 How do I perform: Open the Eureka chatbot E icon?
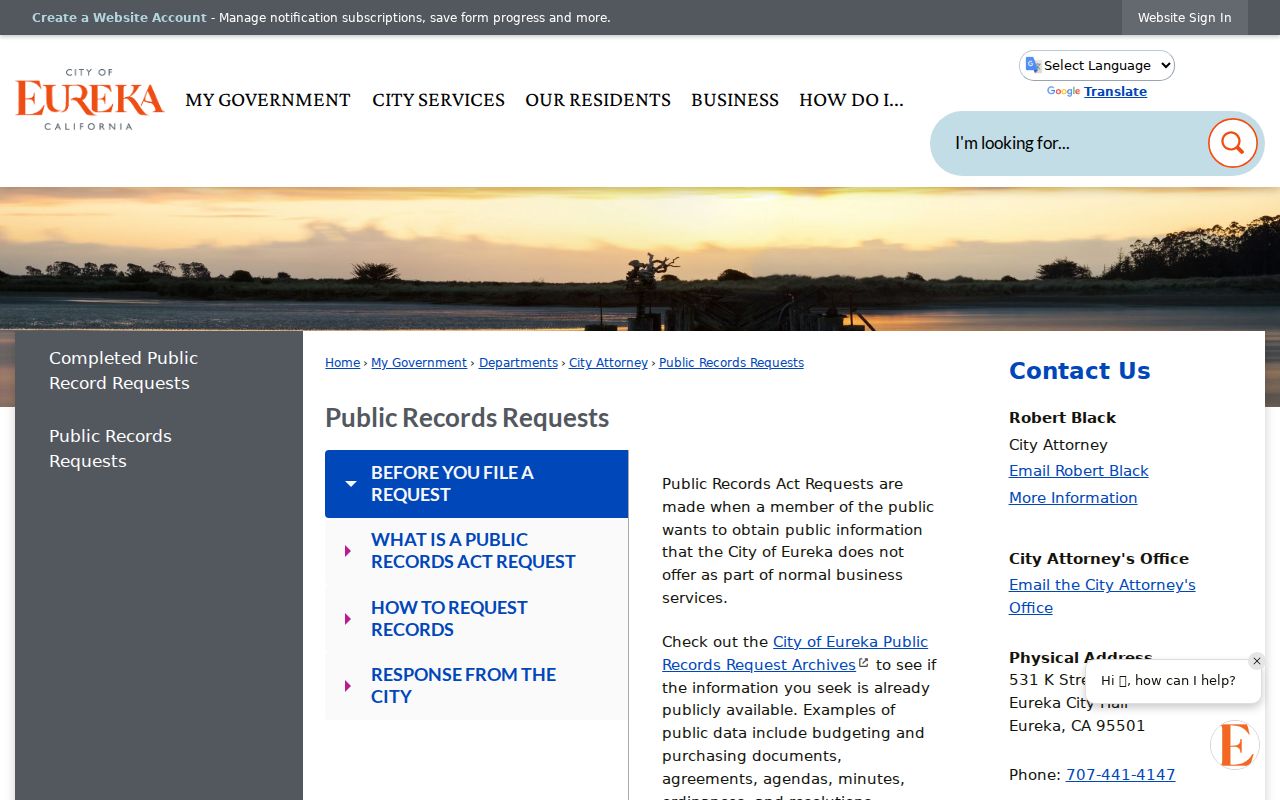[1235, 745]
